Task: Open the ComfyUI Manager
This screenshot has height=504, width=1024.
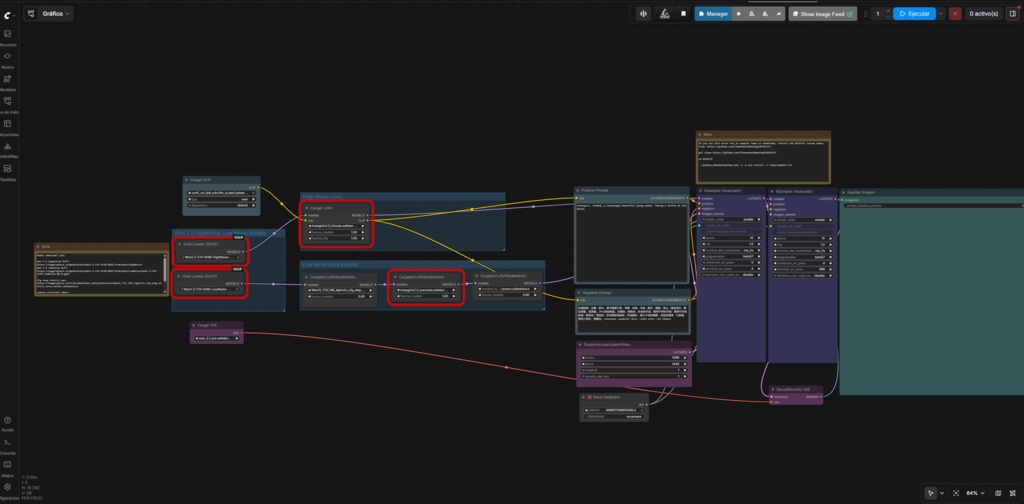Action: 713,14
